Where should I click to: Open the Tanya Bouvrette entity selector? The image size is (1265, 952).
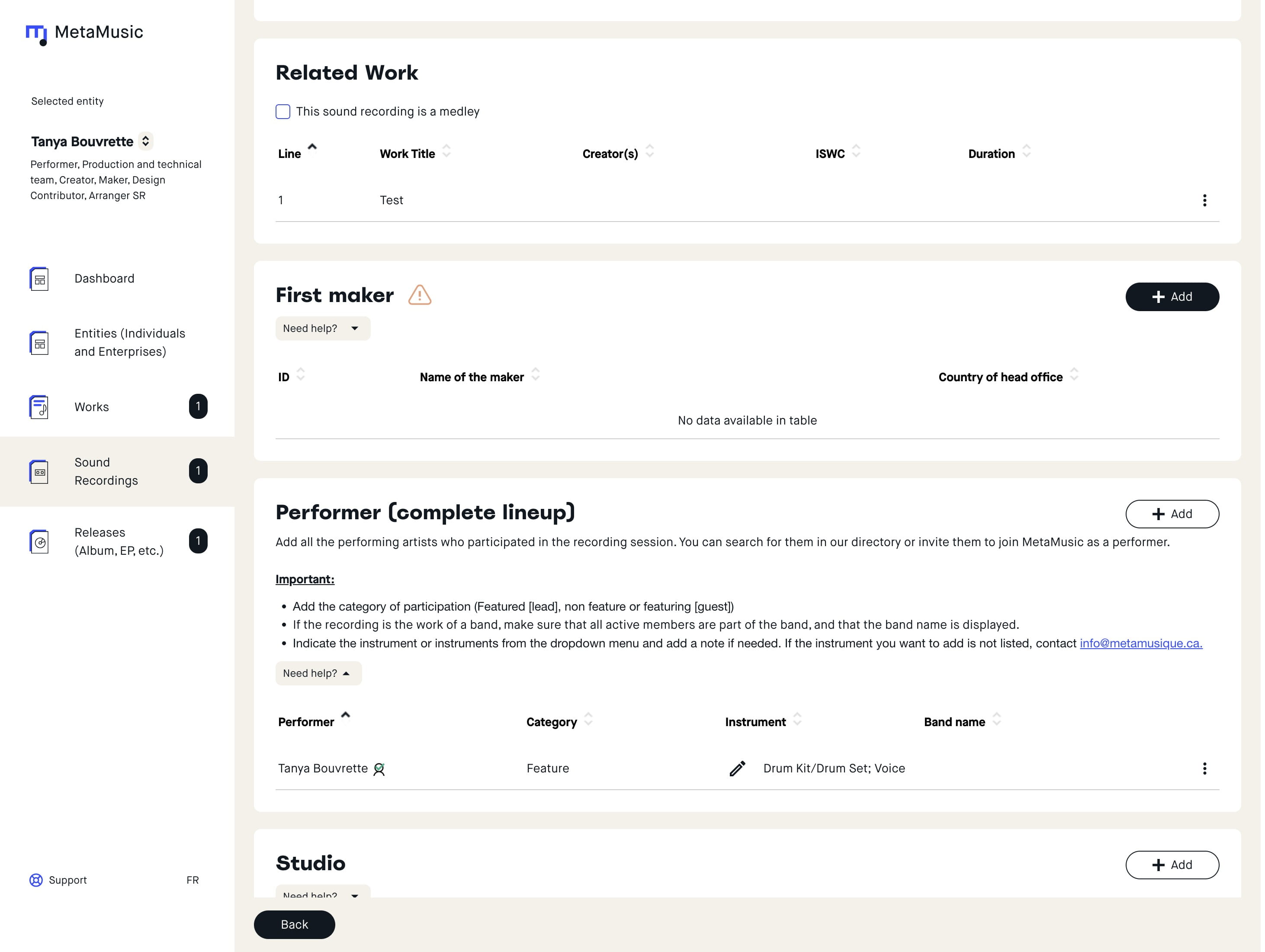point(146,142)
